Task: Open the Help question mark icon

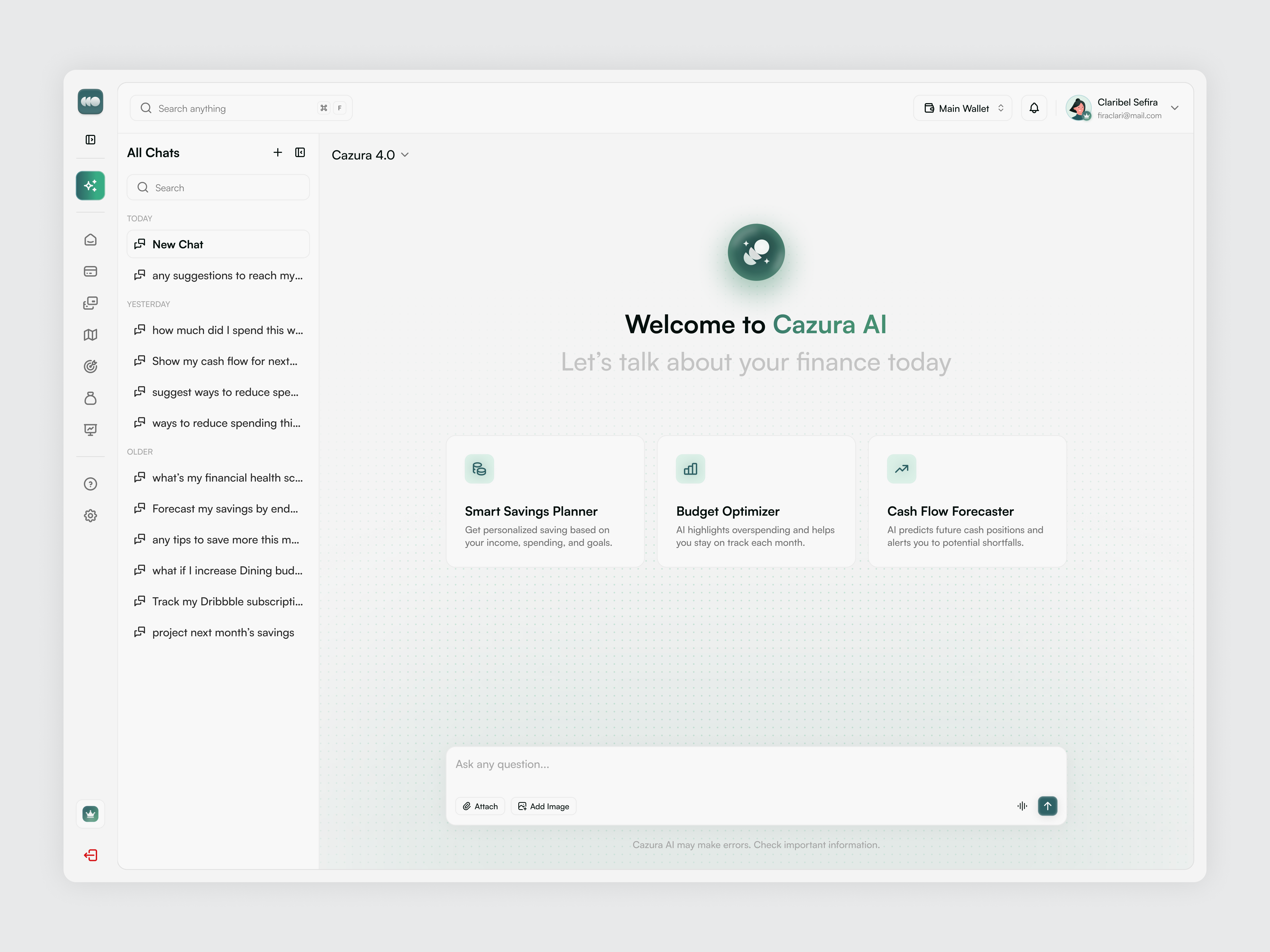Action: pyautogui.click(x=90, y=484)
